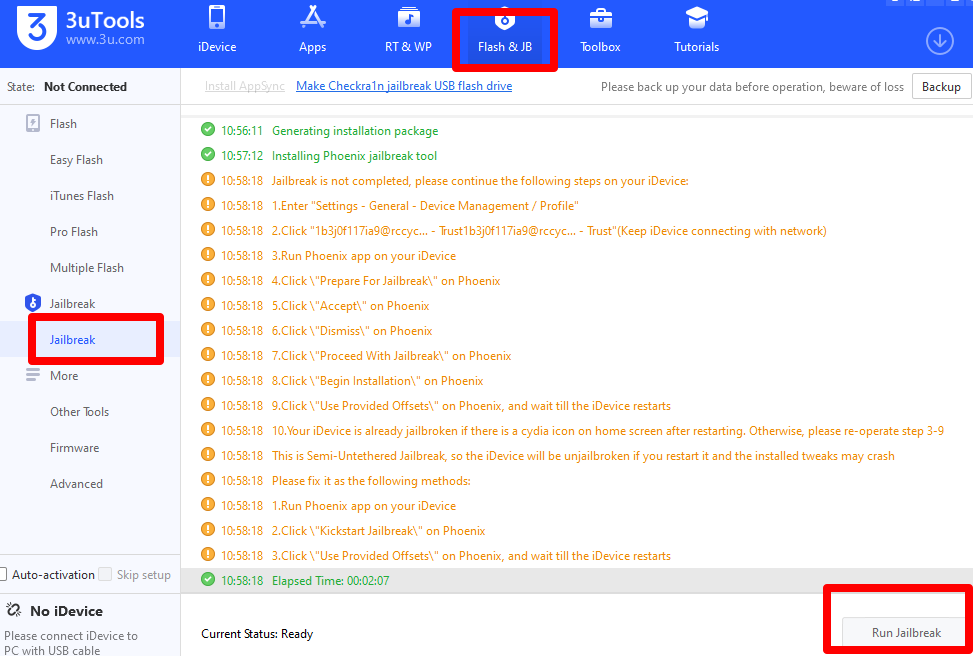Open the Apps store icon

pyautogui.click(x=312, y=17)
